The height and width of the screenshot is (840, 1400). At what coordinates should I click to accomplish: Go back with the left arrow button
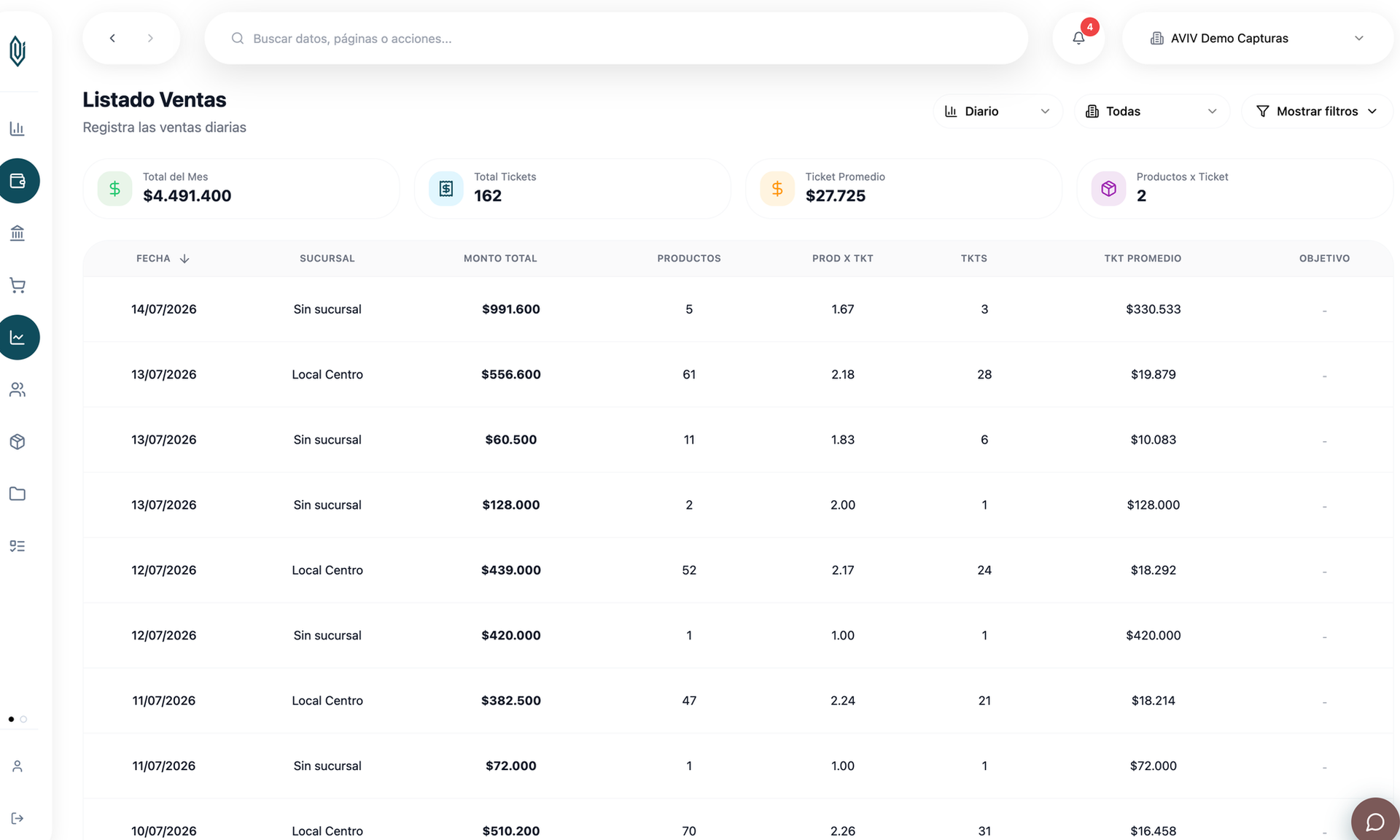pos(112,38)
